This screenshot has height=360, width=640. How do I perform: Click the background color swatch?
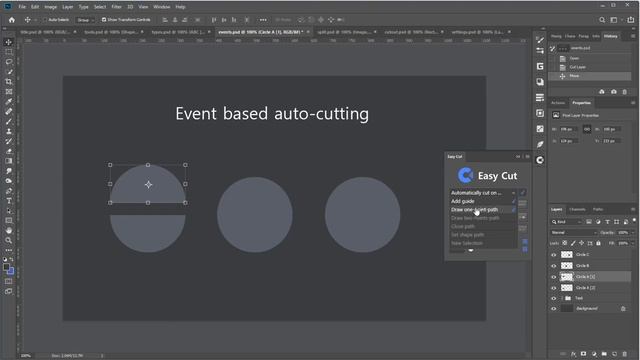pyautogui.click(x=11, y=271)
